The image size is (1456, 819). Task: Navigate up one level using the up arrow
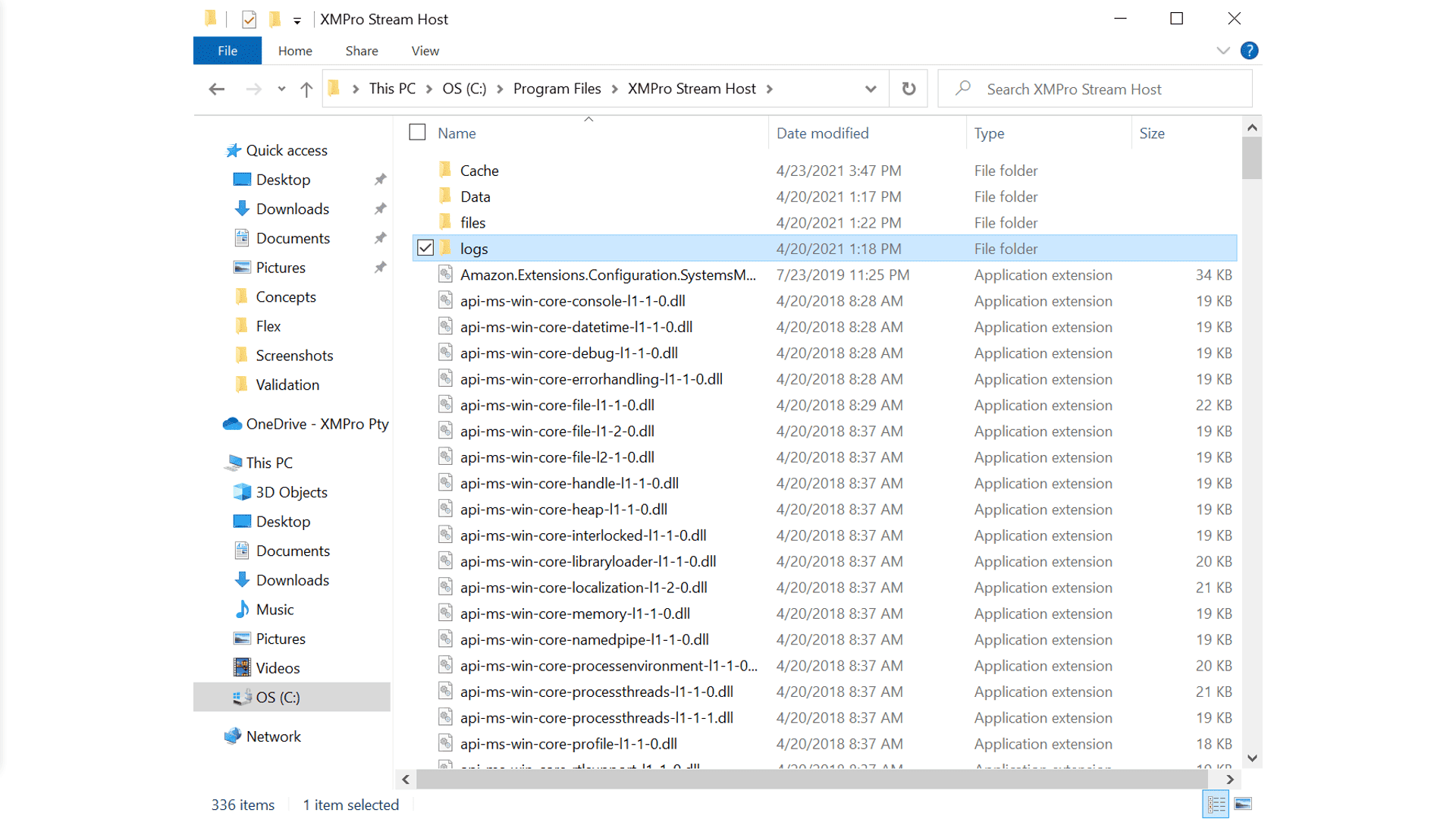[x=306, y=88]
